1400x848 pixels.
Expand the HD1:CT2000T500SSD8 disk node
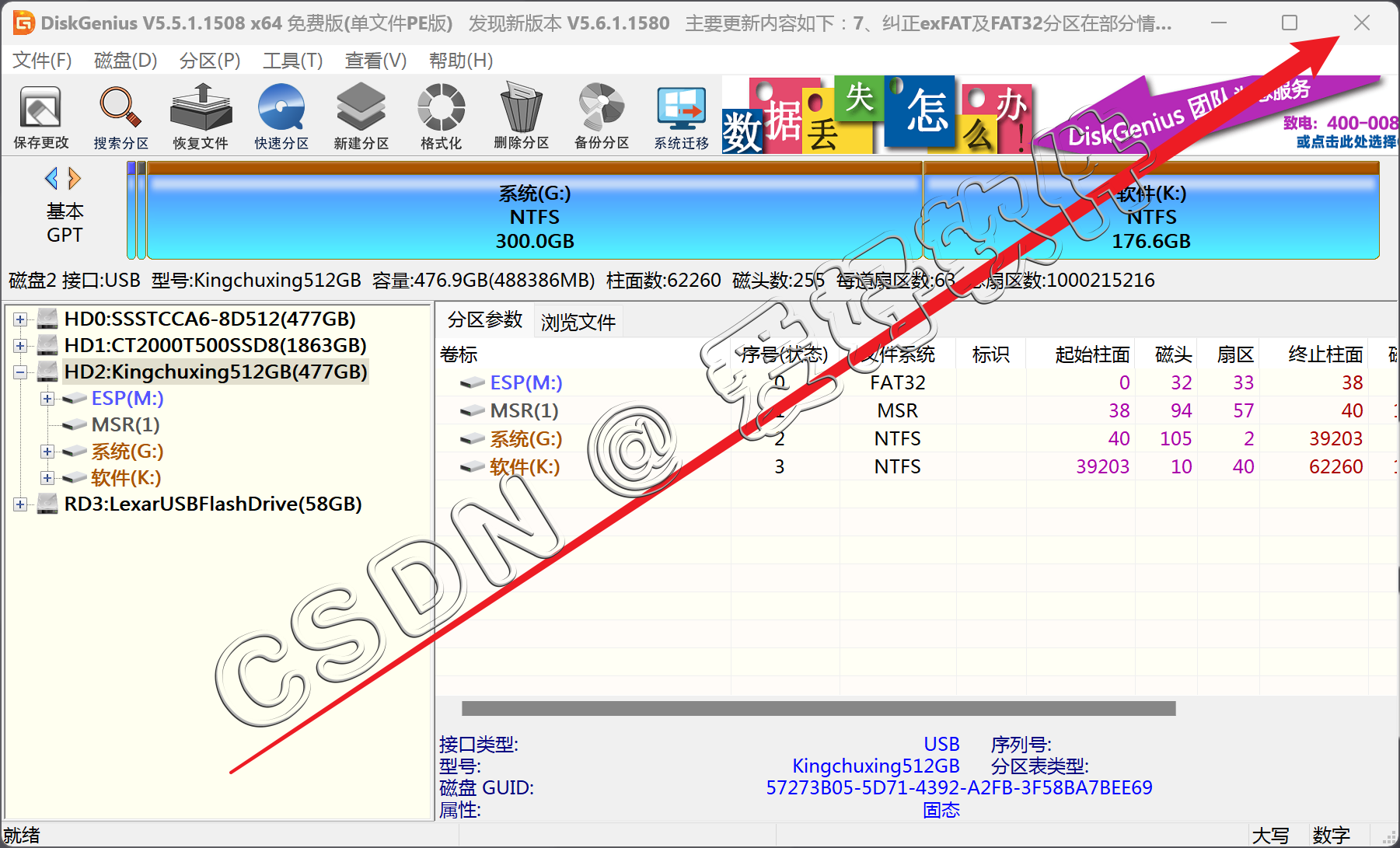(20, 346)
